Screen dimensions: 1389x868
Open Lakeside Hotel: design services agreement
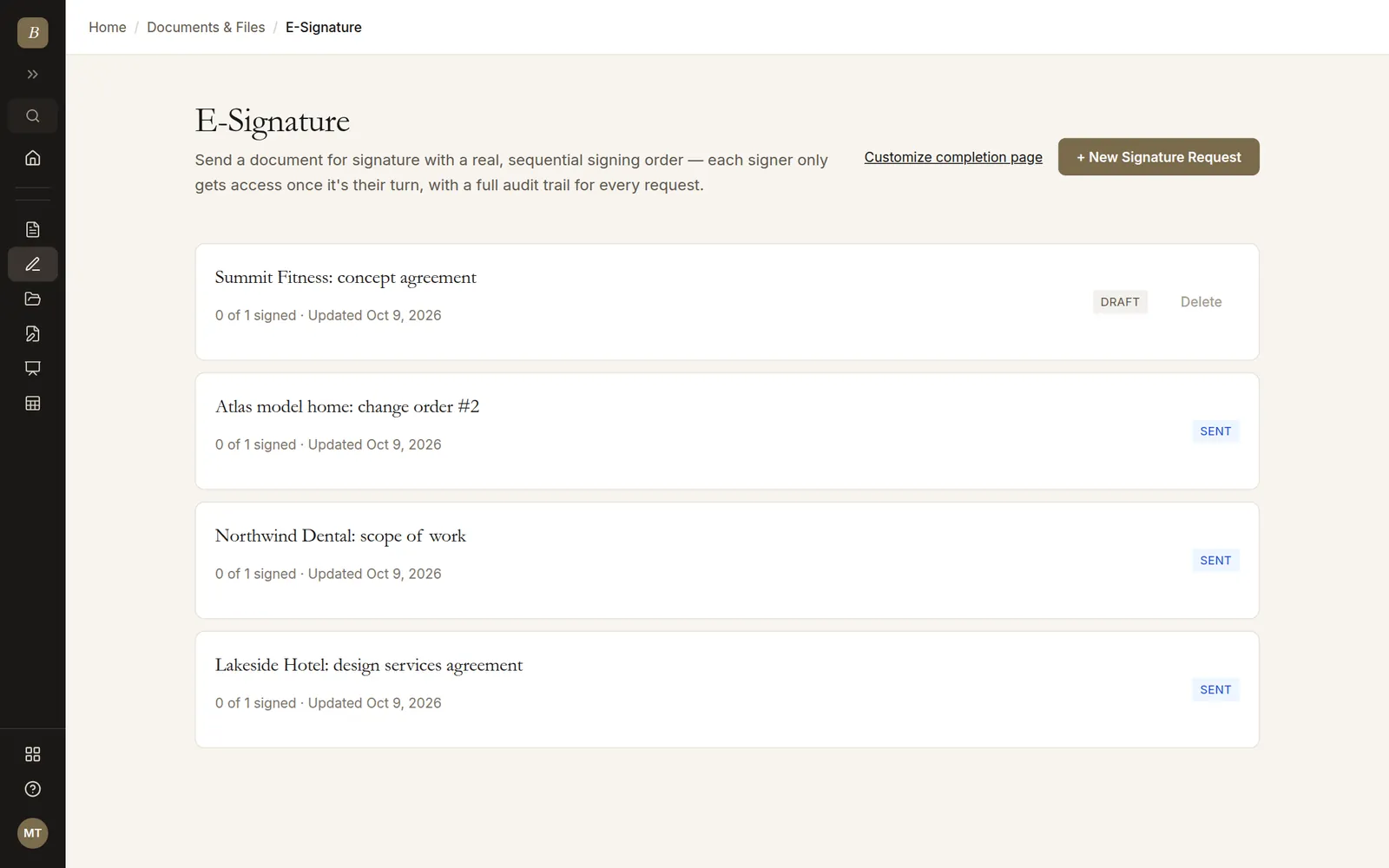[x=369, y=666]
